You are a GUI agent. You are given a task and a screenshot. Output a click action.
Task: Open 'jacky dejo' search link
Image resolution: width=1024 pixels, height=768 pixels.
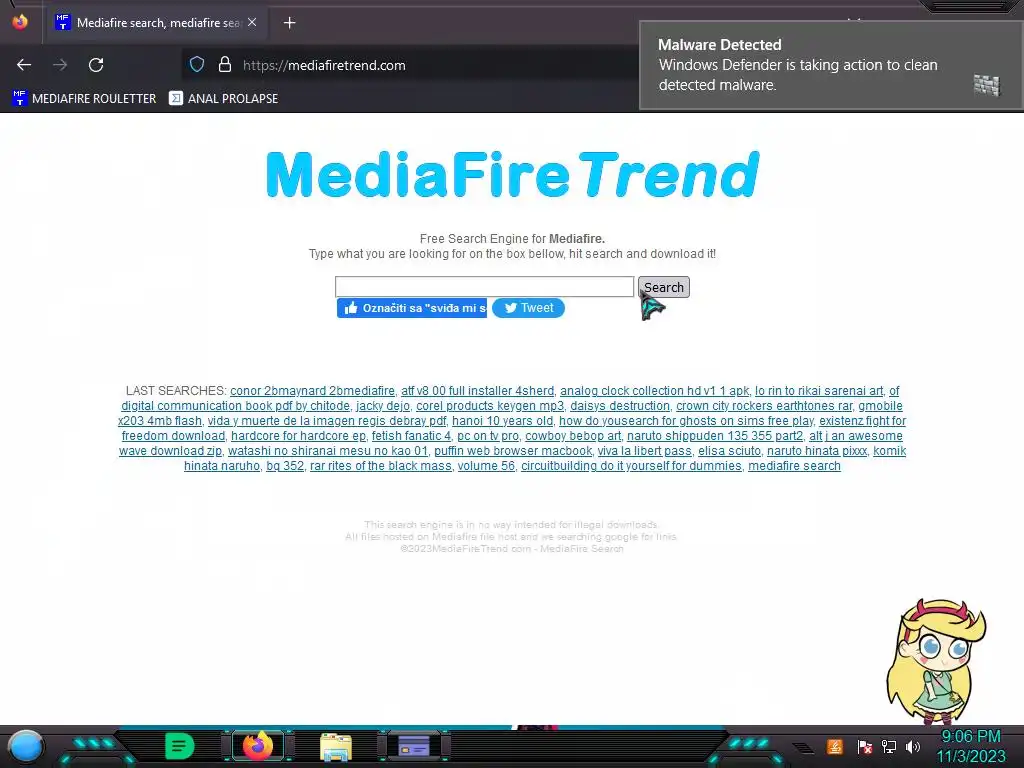tap(383, 406)
